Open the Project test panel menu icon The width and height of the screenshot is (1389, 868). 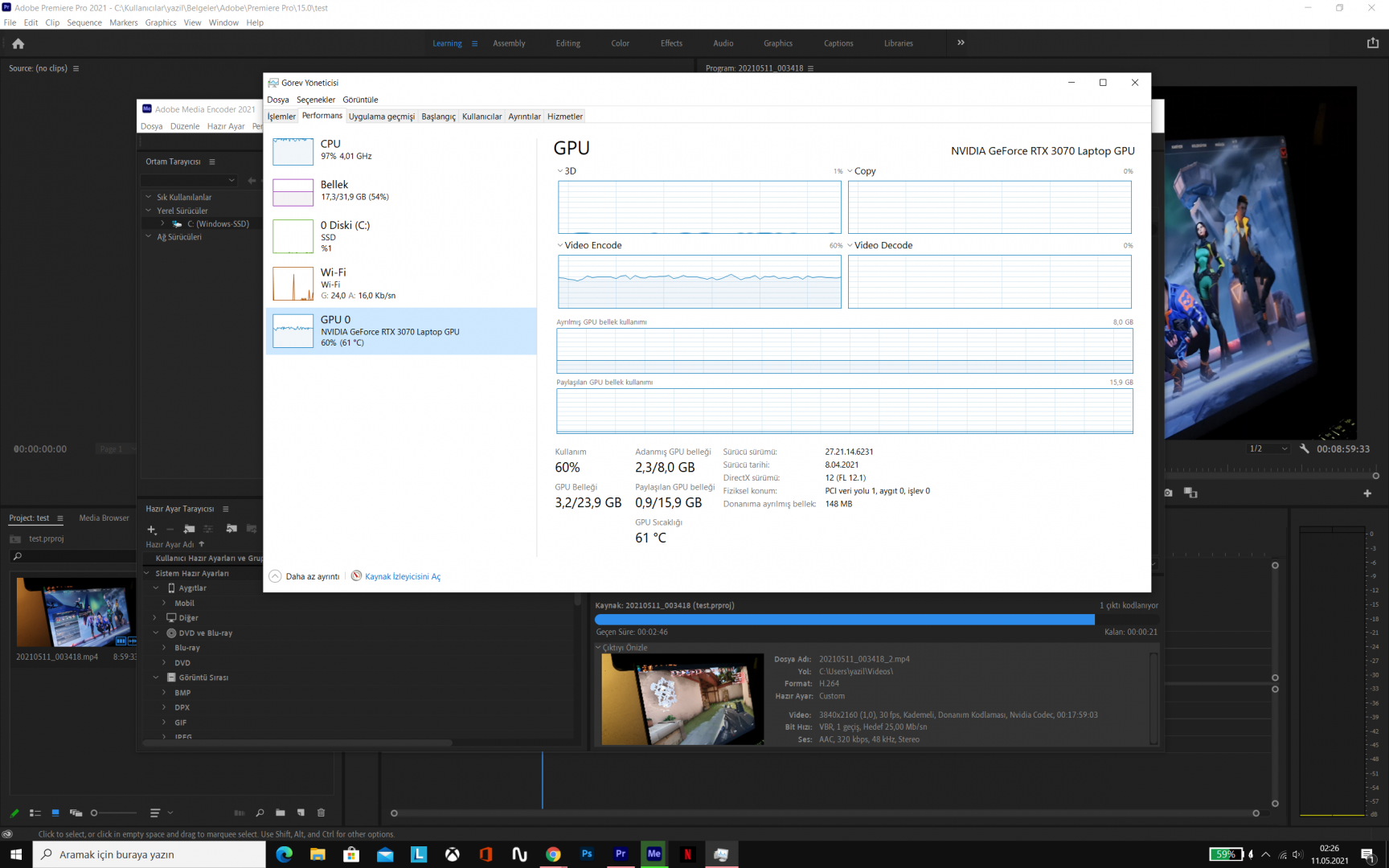(59, 518)
